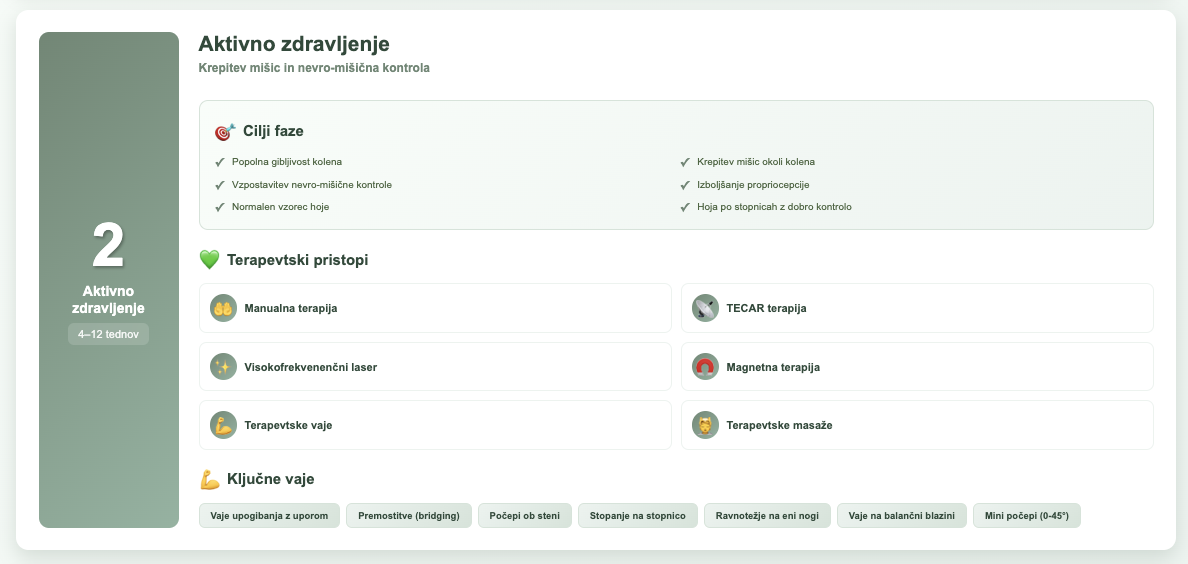
Task: Click the green heart icon beside Terapevtski pristopi
Action: [x=209, y=260]
